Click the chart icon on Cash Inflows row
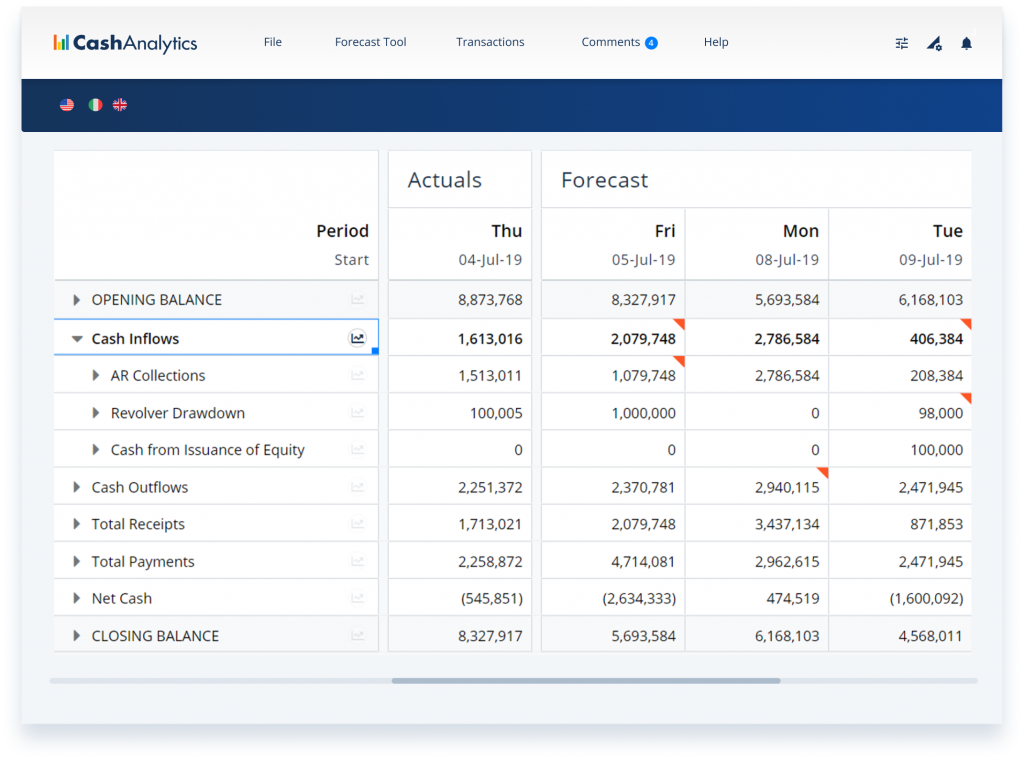1024x760 pixels. point(357,338)
